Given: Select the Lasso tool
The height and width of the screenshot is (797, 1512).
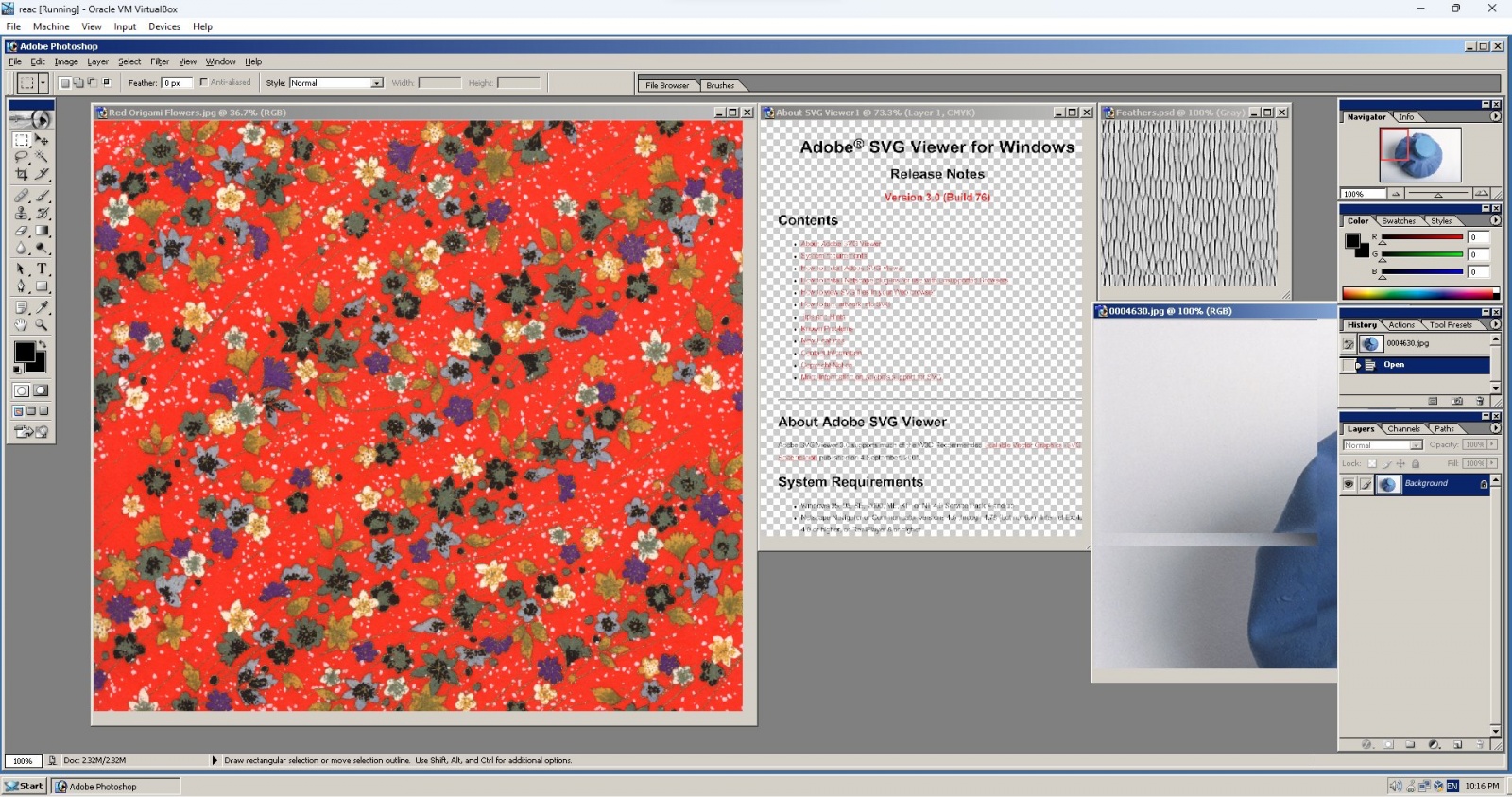Looking at the screenshot, I should [x=22, y=157].
